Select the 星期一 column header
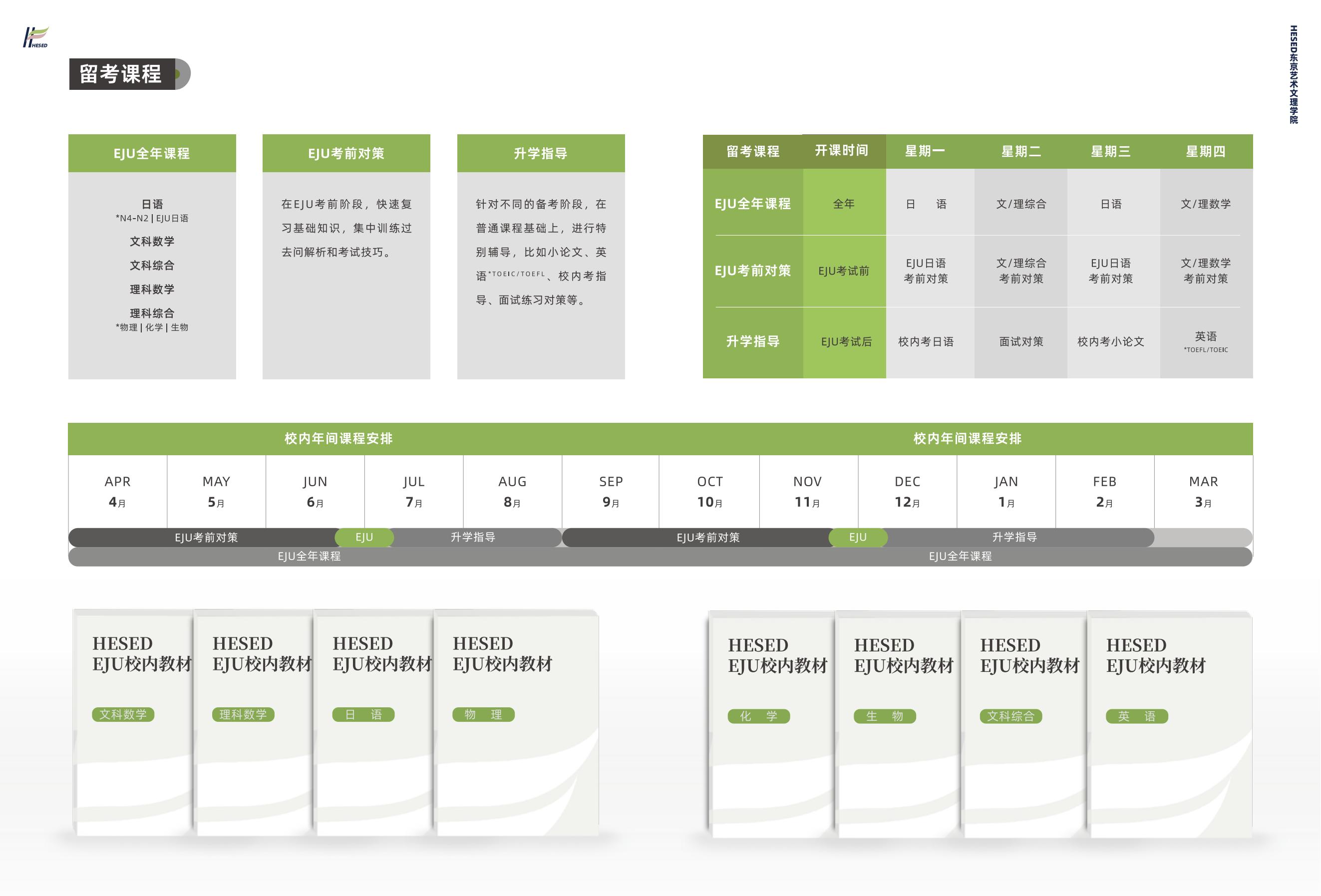 925,151
